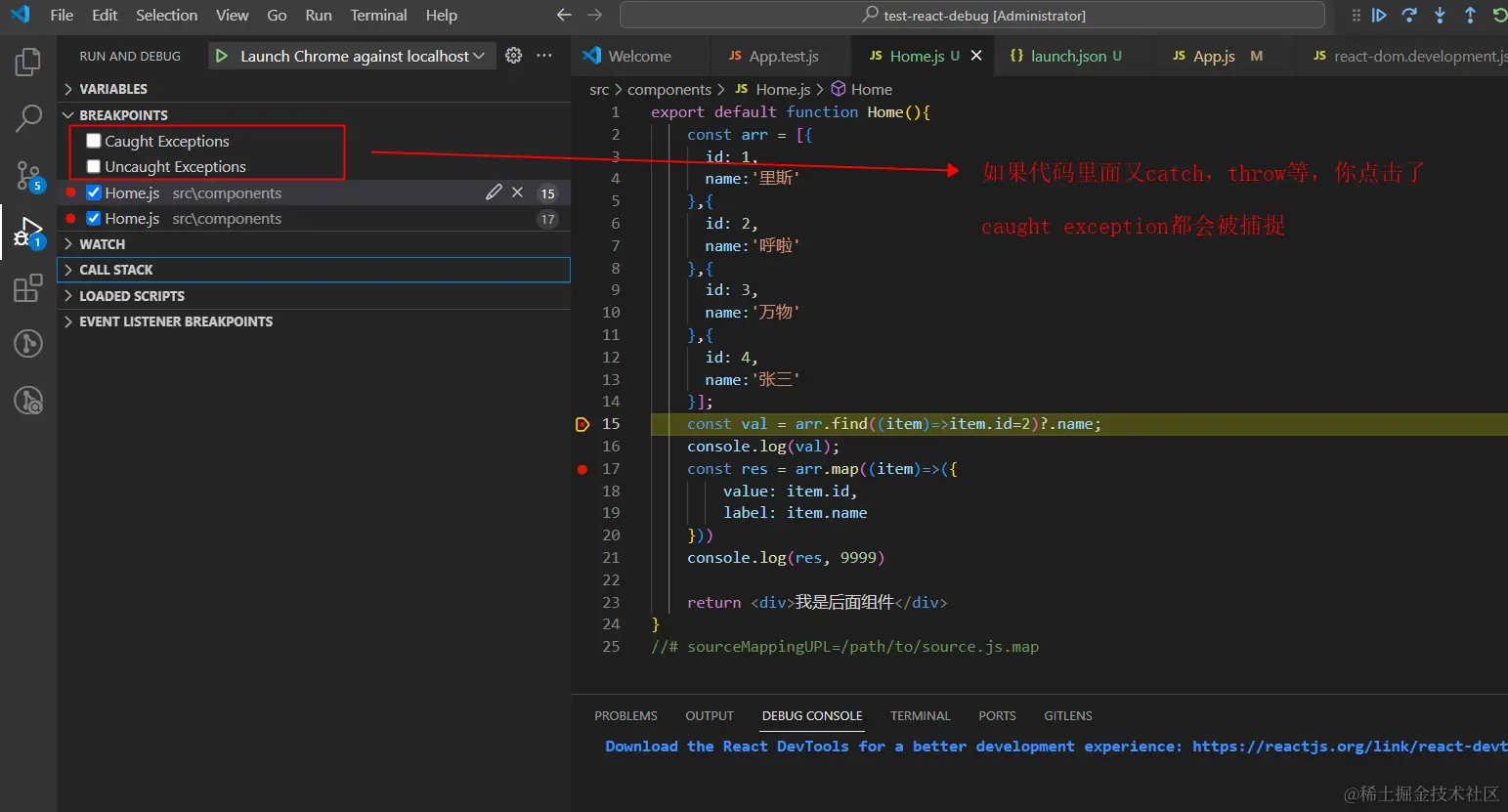Enable Uncaught Exceptions checkbox
This screenshot has height=812, width=1508.
pyautogui.click(x=94, y=166)
